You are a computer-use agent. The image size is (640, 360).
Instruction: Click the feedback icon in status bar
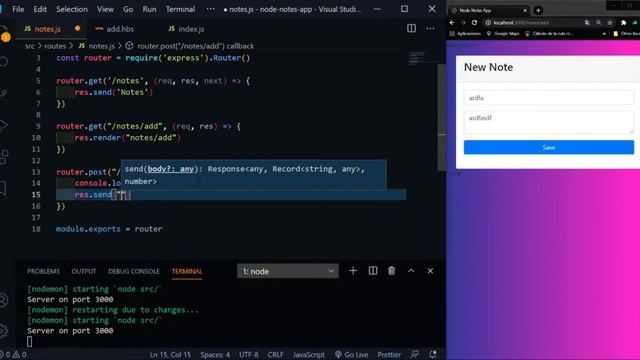click(415, 355)
